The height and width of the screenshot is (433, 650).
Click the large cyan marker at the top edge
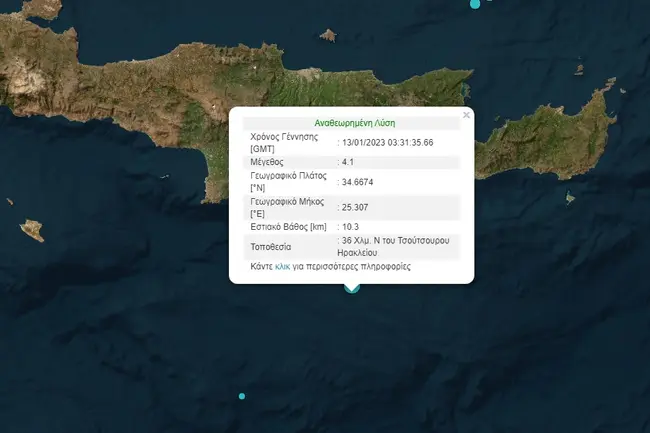pos(475,3)
